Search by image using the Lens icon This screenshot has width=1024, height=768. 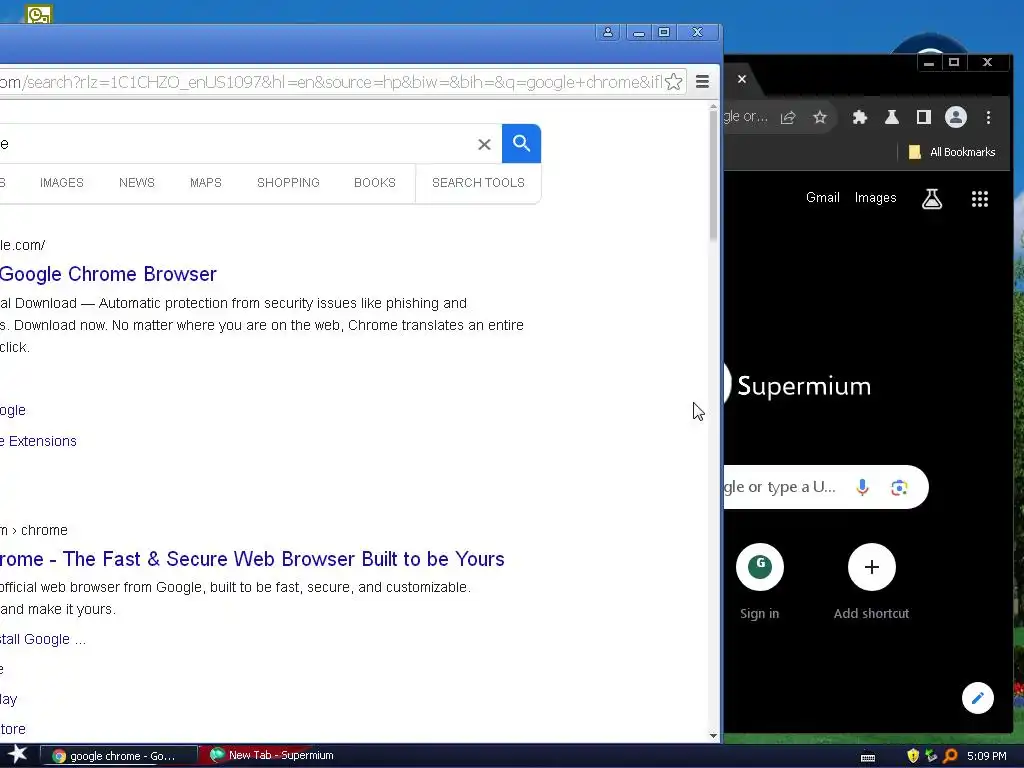(899, 487)
